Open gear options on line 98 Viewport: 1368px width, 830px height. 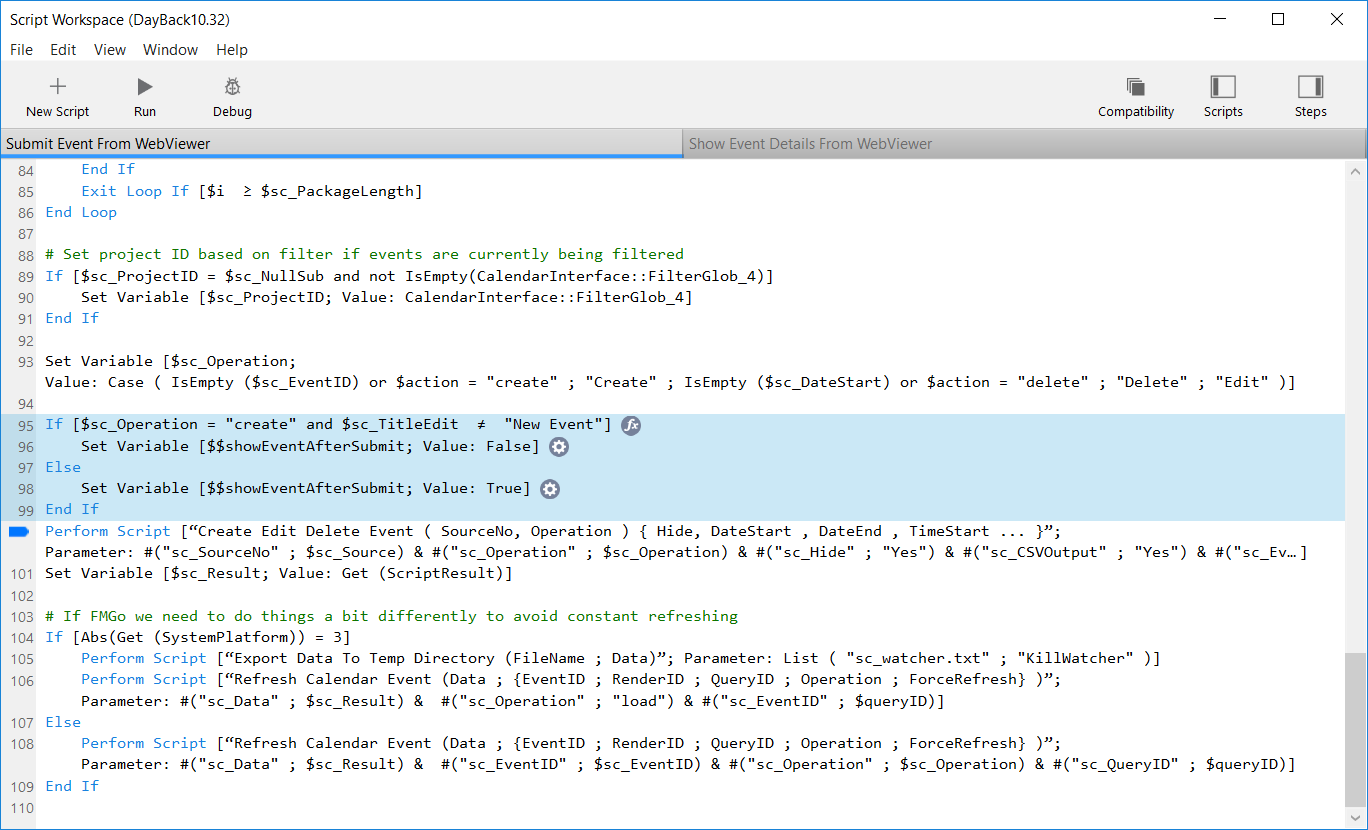tap(550, 489)
